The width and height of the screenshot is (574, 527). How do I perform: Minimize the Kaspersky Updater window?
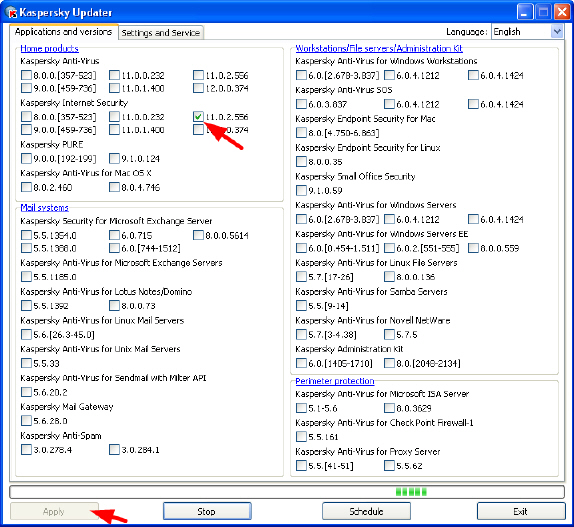click(525, 12)
